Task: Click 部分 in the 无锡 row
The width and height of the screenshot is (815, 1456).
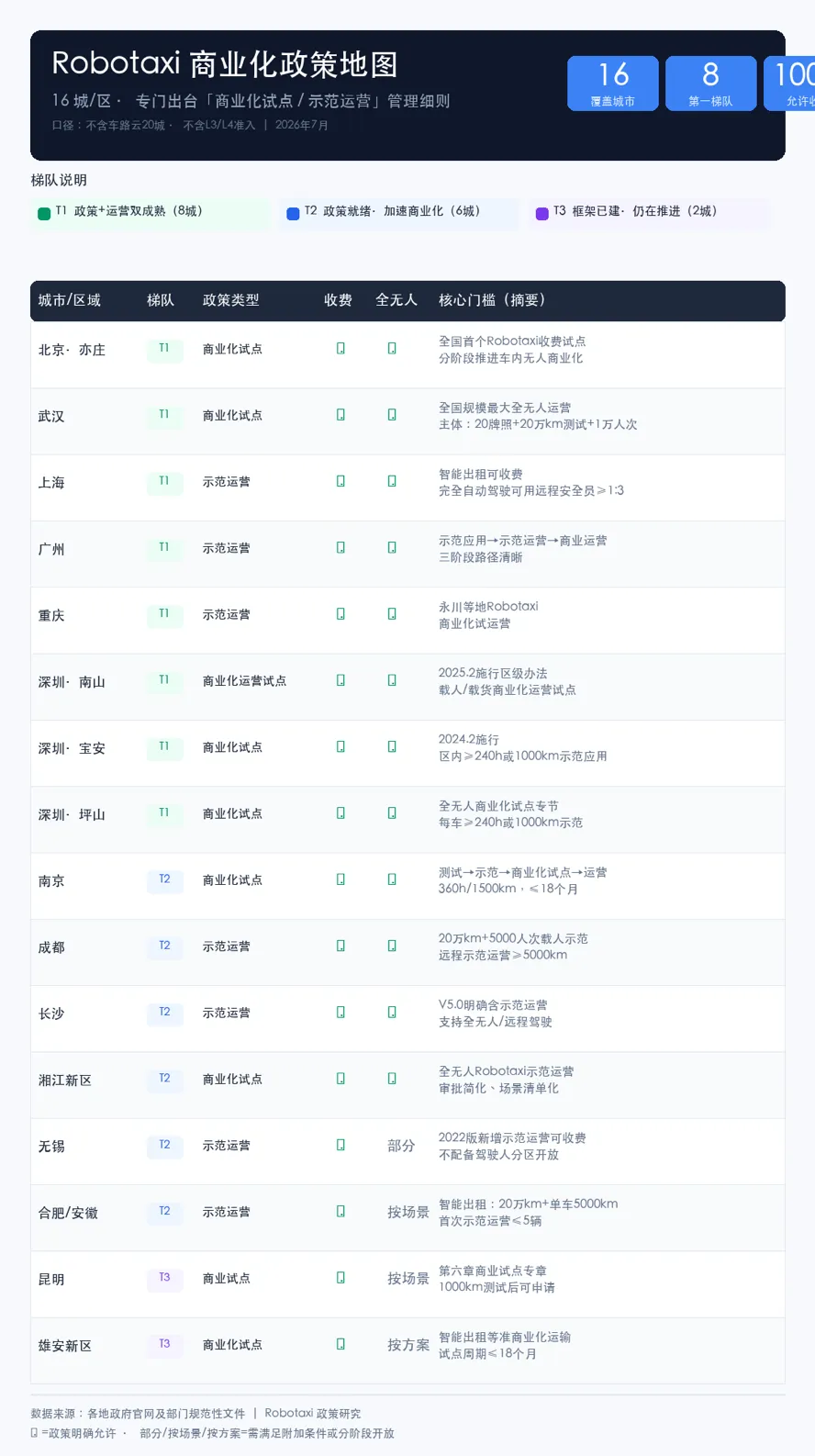Action: click(x=401, y=1146)
